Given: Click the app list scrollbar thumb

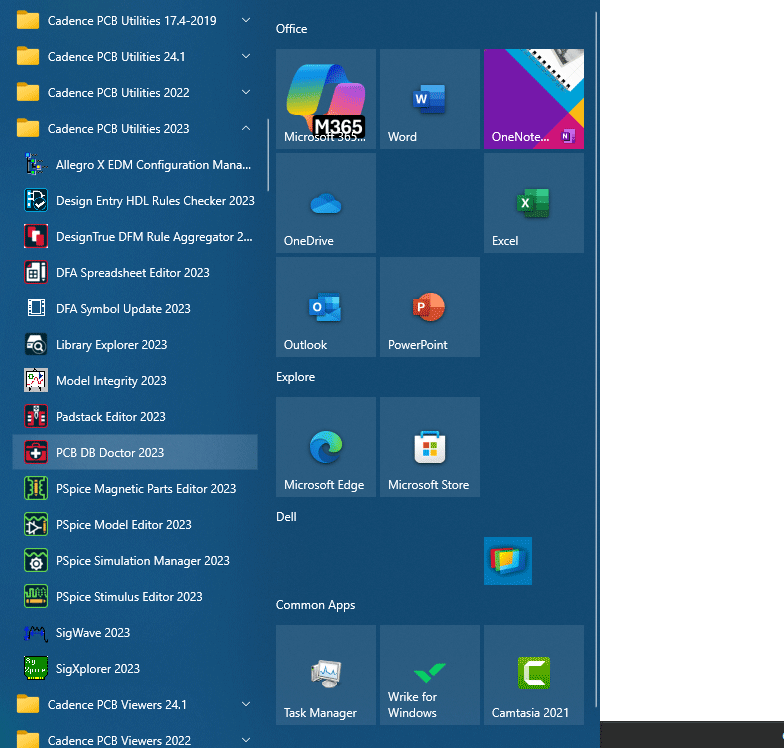Looking at the screenshot, I should tap(268, 155).
